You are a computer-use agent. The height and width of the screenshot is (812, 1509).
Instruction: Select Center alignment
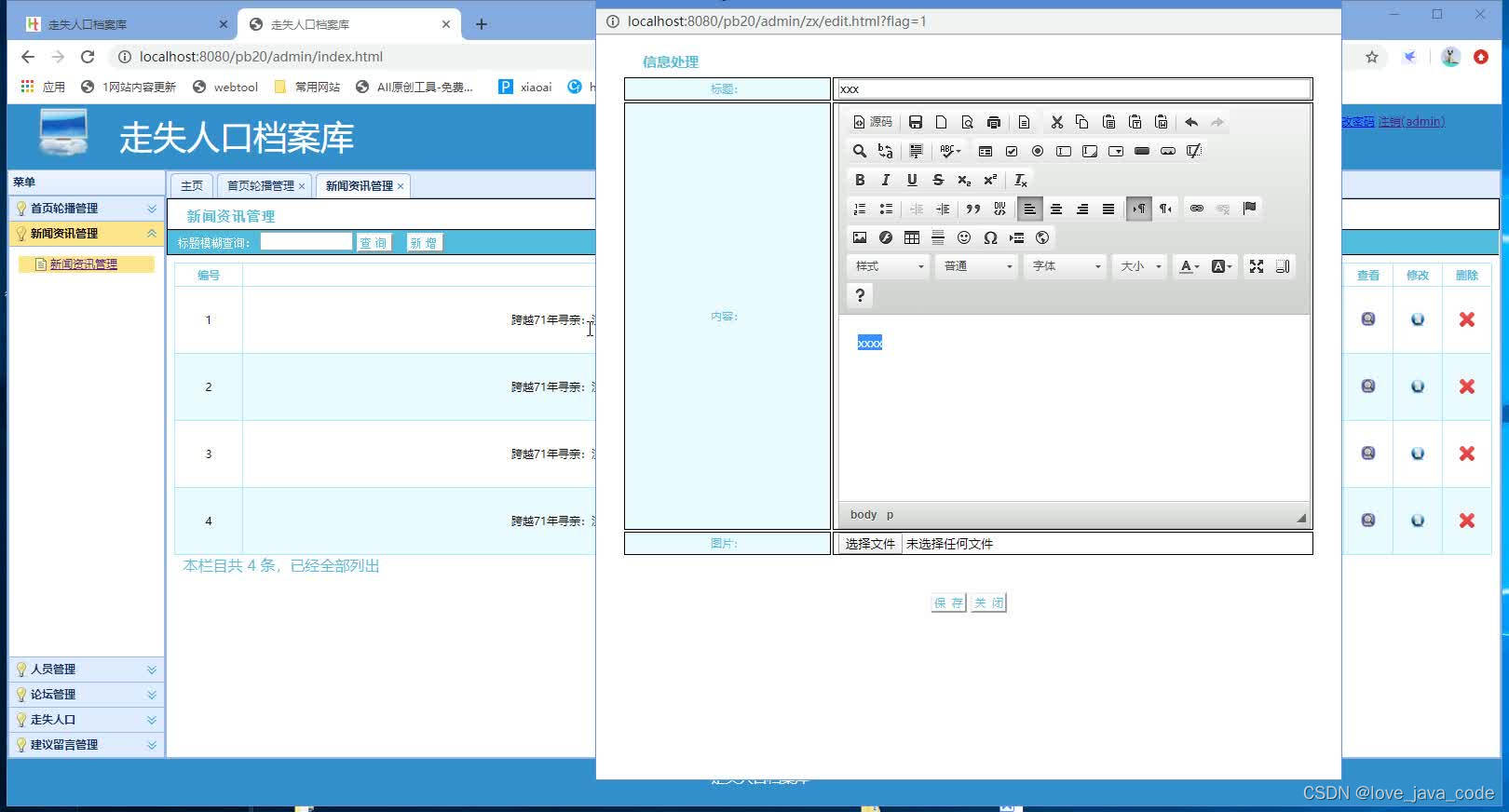click(x=1056, y=209)
